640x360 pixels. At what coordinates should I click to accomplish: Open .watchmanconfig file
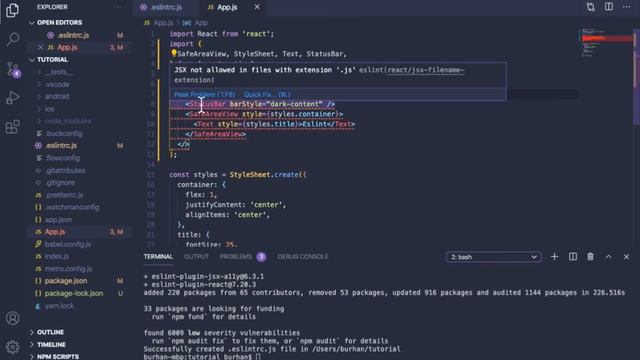(x=72, y=207)
